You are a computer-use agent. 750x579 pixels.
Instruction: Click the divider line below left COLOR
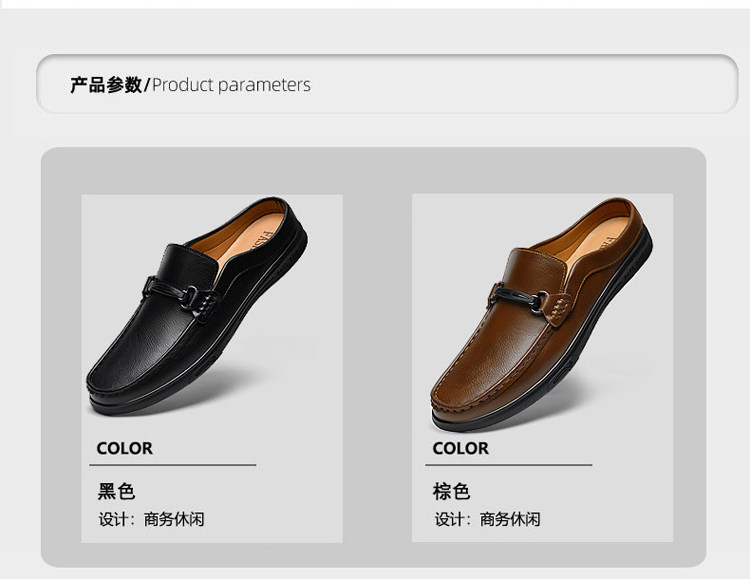[x=175, y=465]
